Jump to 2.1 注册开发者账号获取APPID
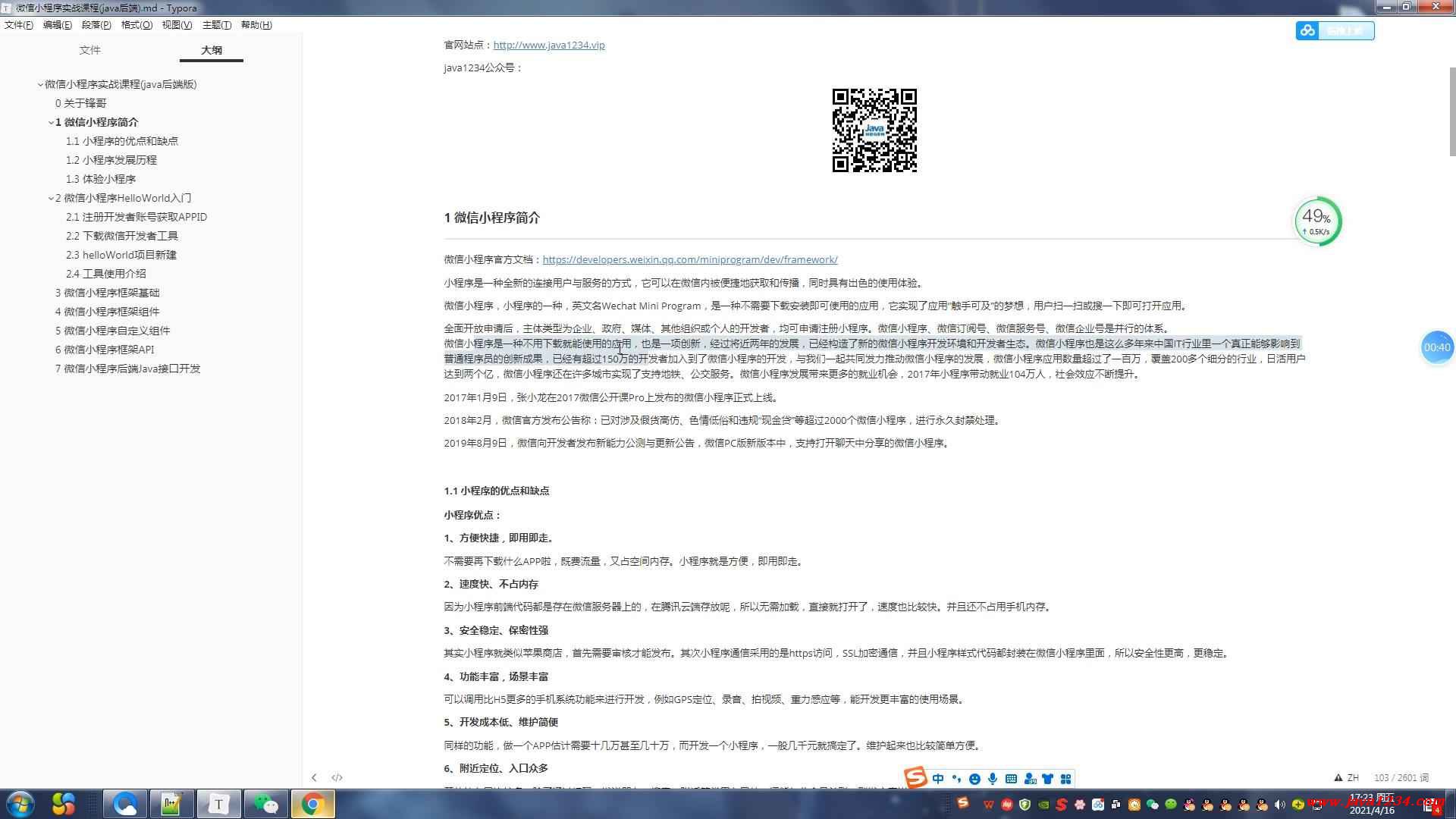 pyautogui.click(x=136, y=217)
